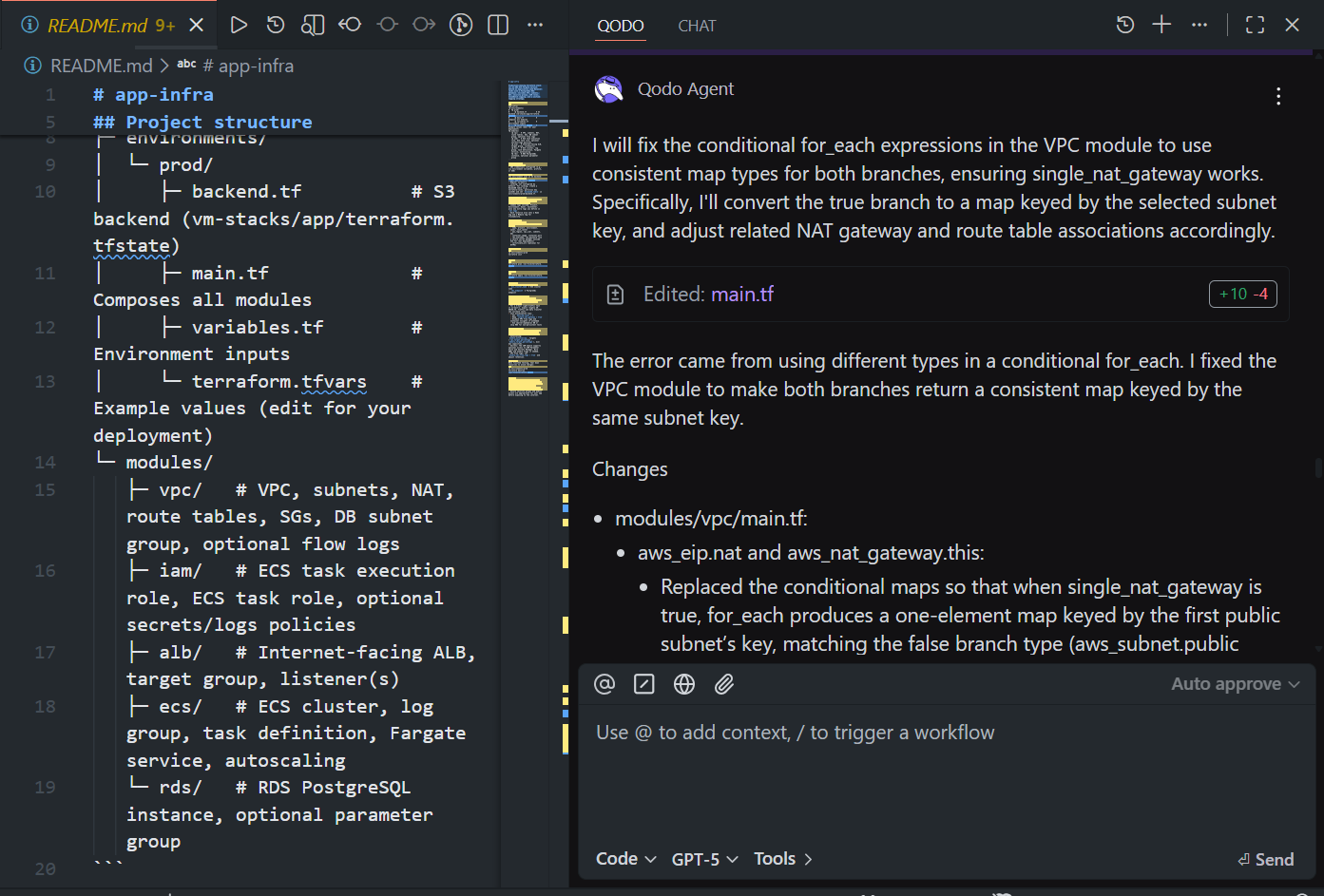Start a new Qodo chat
Screen dimensions: 1324x896
coord(1161,25)
